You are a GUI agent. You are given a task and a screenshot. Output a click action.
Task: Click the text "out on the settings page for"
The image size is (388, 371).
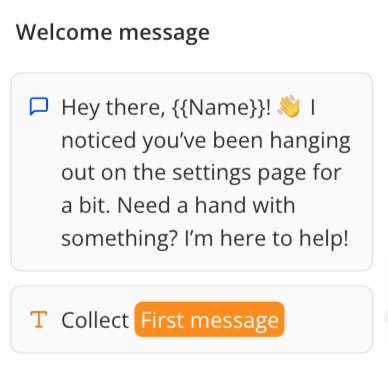[201, 173]
